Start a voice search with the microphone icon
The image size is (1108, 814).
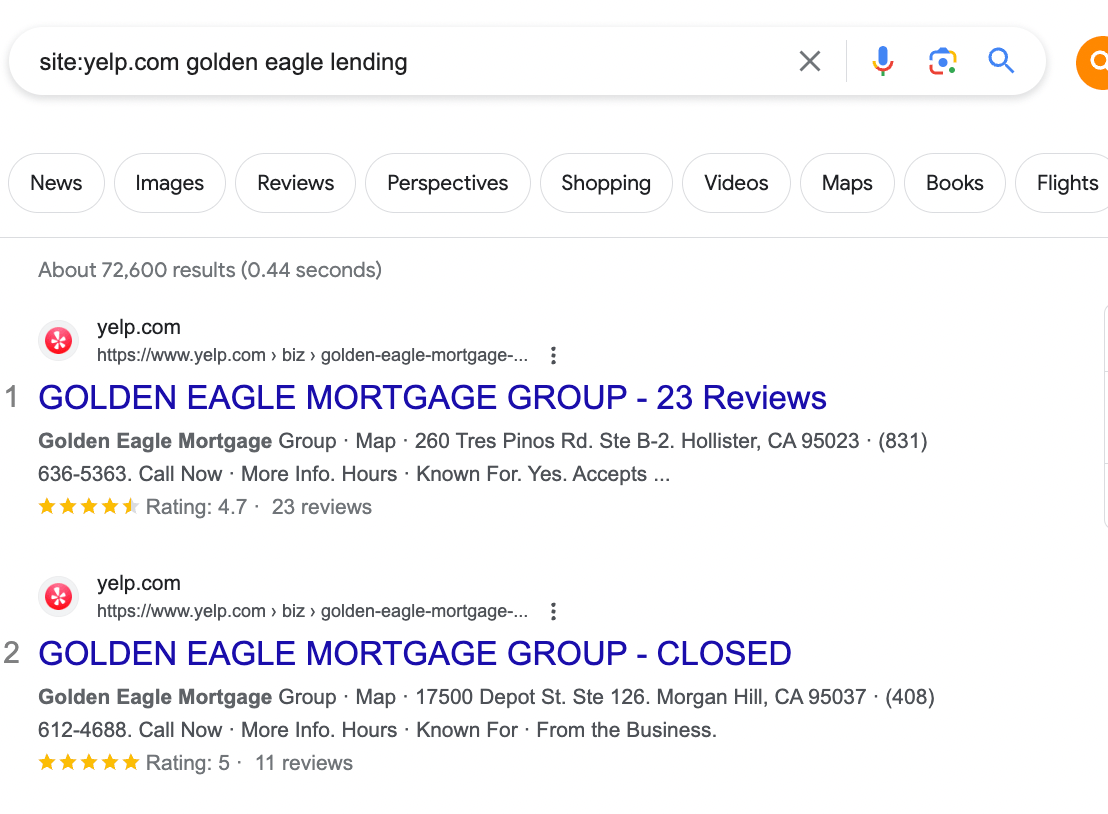(x=882, y=61)
